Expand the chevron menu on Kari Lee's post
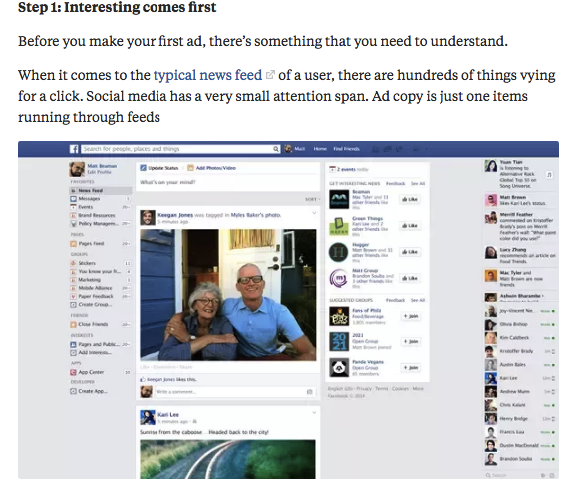 (x=314, y=412)
